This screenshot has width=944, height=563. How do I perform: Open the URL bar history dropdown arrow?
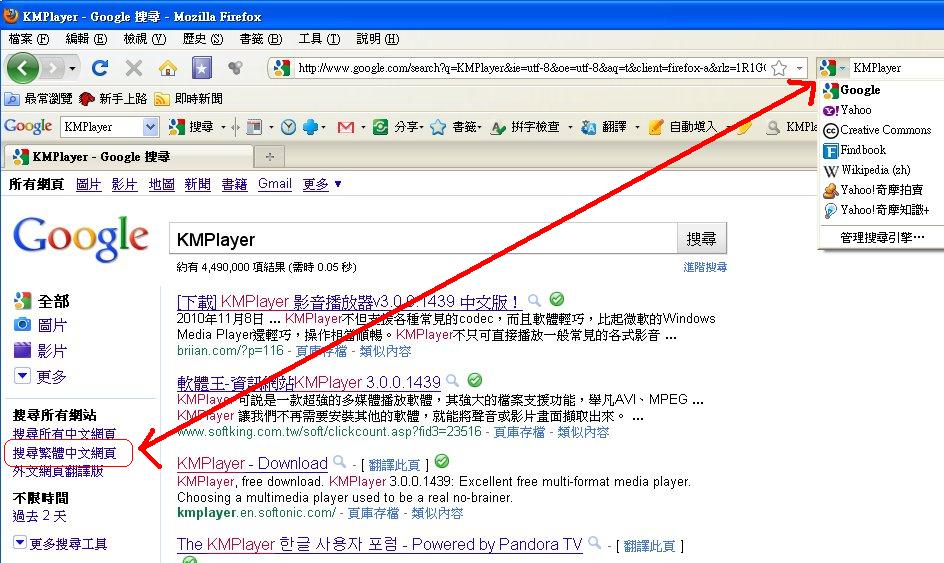pyautogui.click(x=800, y=68)
